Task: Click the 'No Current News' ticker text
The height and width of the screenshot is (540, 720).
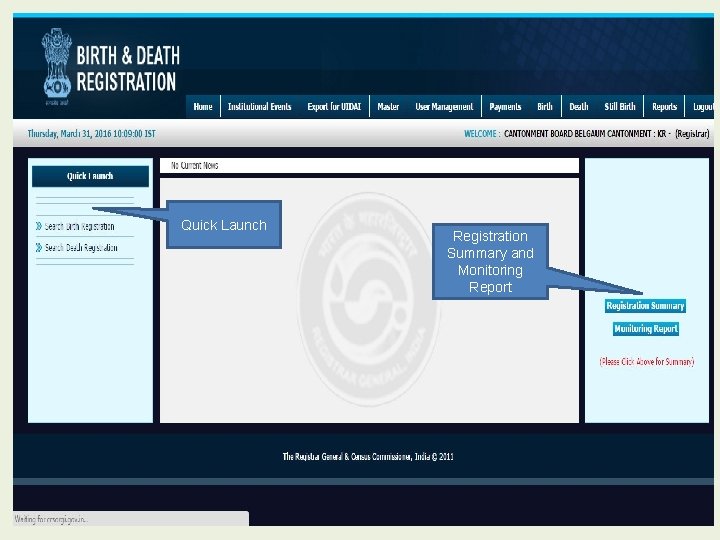Action: point(194,166)
